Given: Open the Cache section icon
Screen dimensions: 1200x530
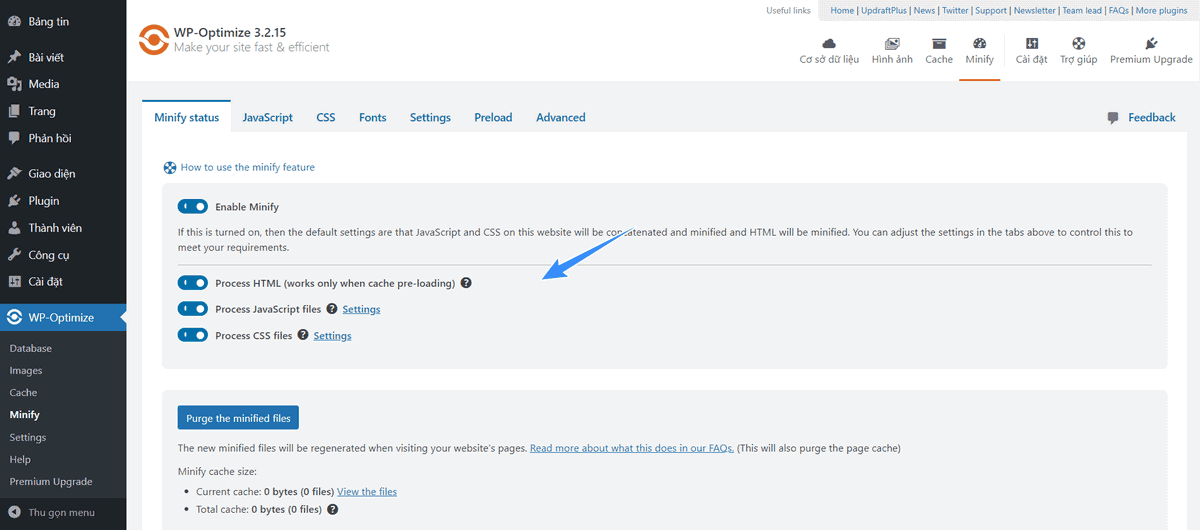Looking at the screenshot, I should (x=939, y=44).
